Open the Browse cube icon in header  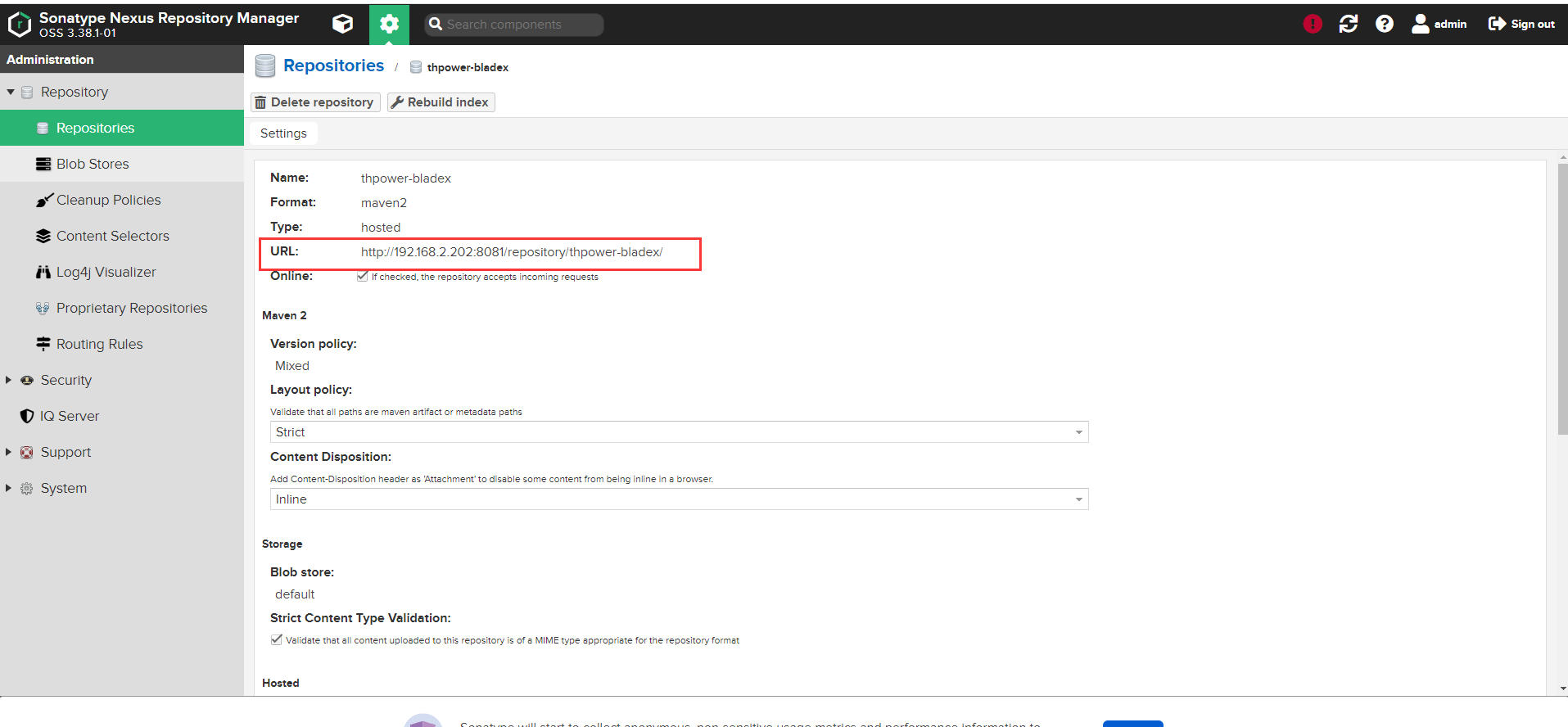tap(342, 24)
